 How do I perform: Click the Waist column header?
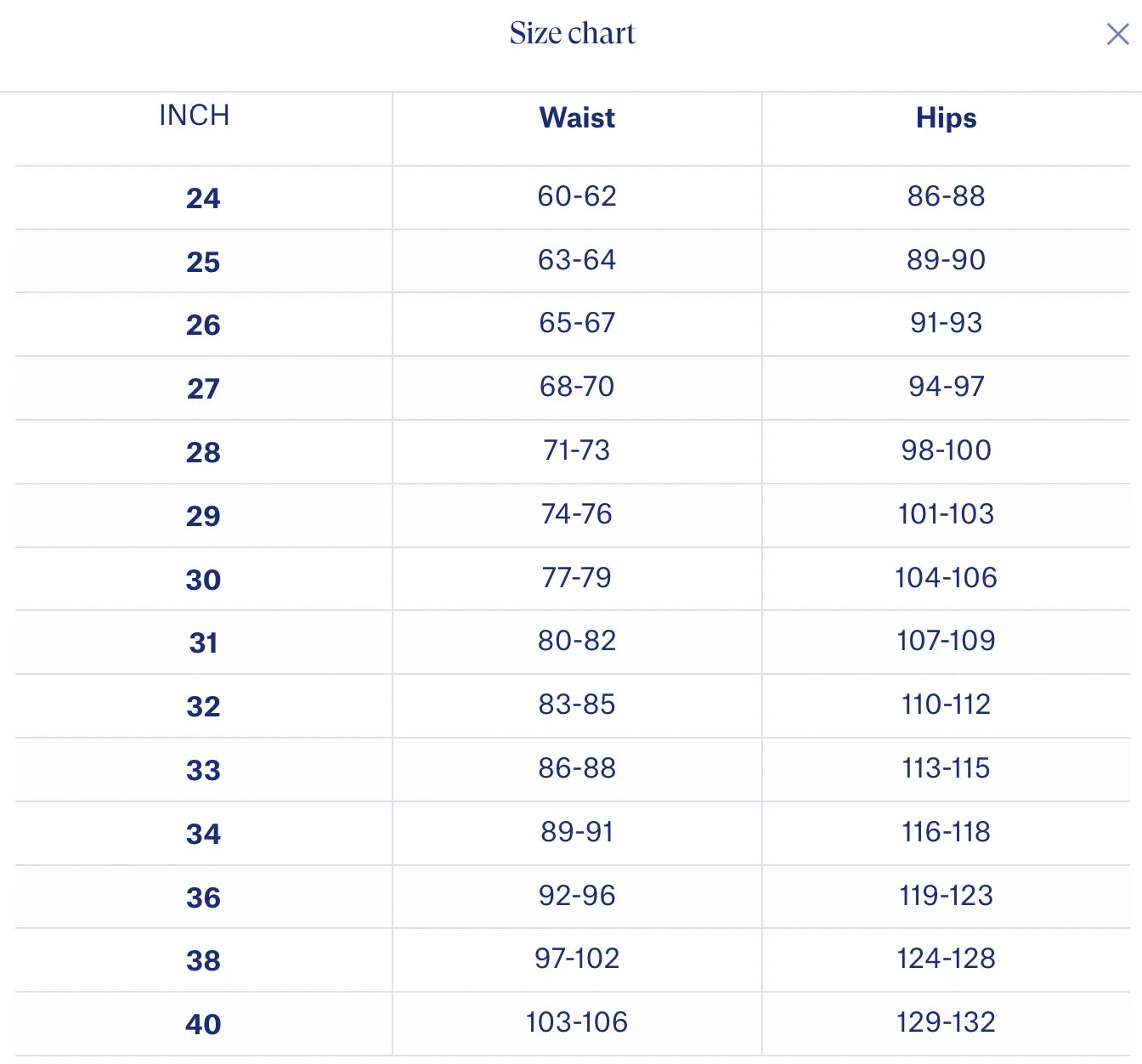point(577,118)
